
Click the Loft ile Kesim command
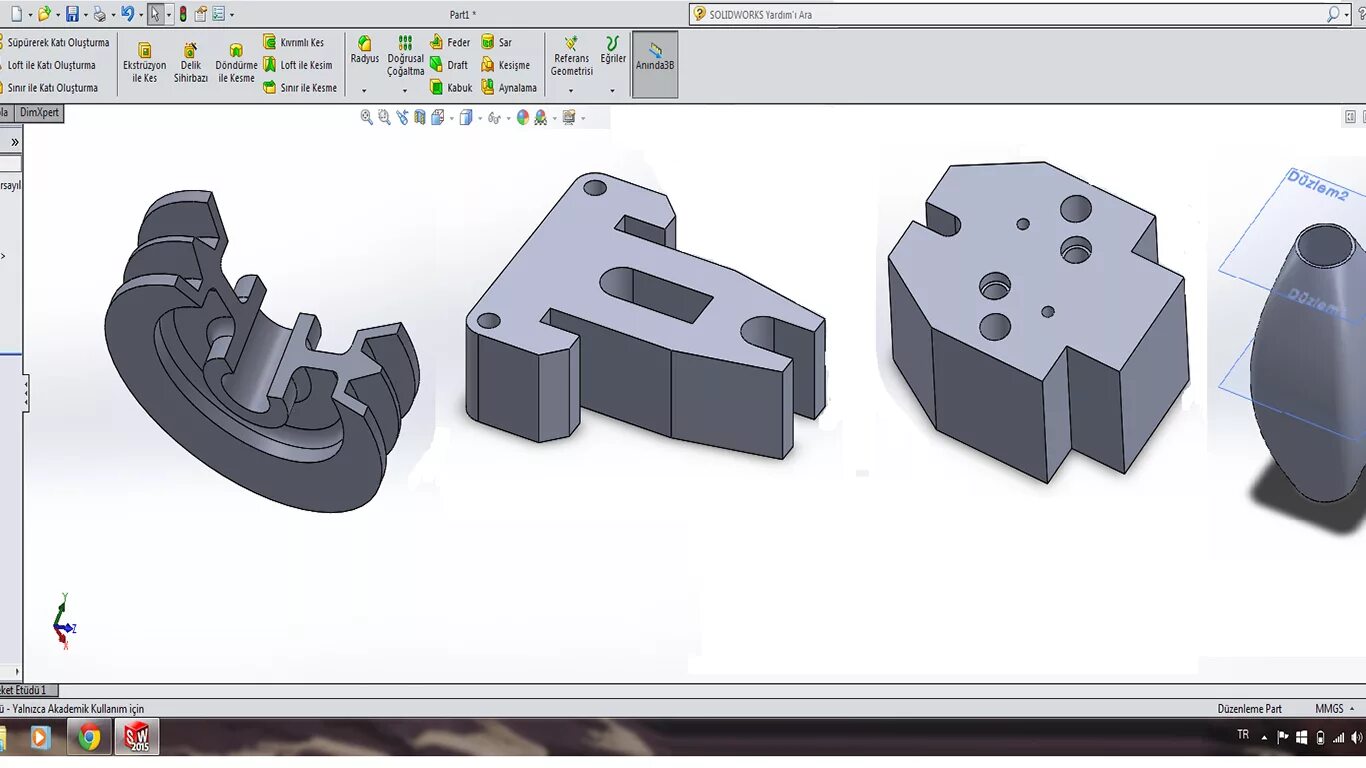coord(298,65)
